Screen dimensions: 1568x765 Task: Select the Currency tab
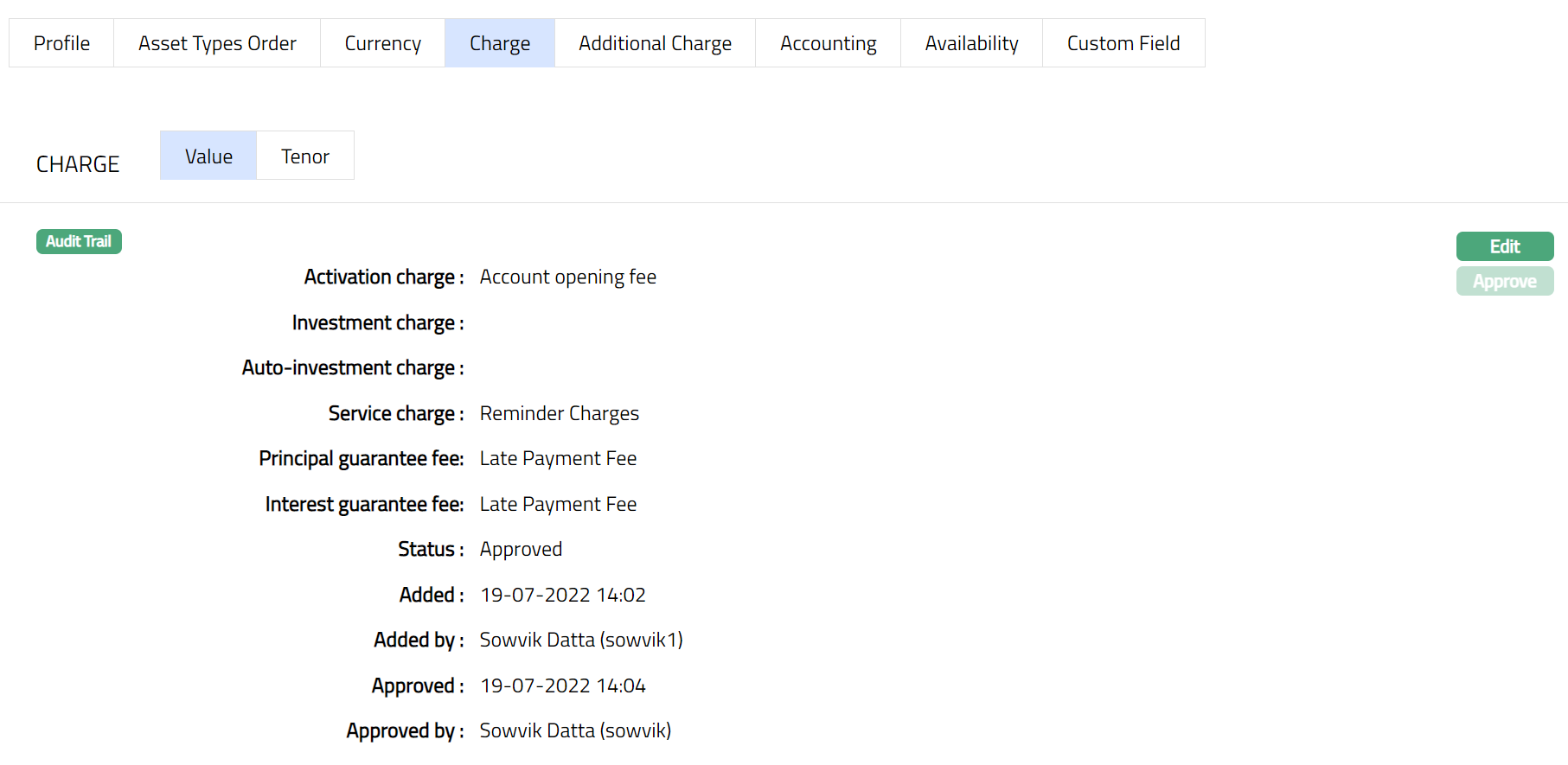click(x=382, y=43)
